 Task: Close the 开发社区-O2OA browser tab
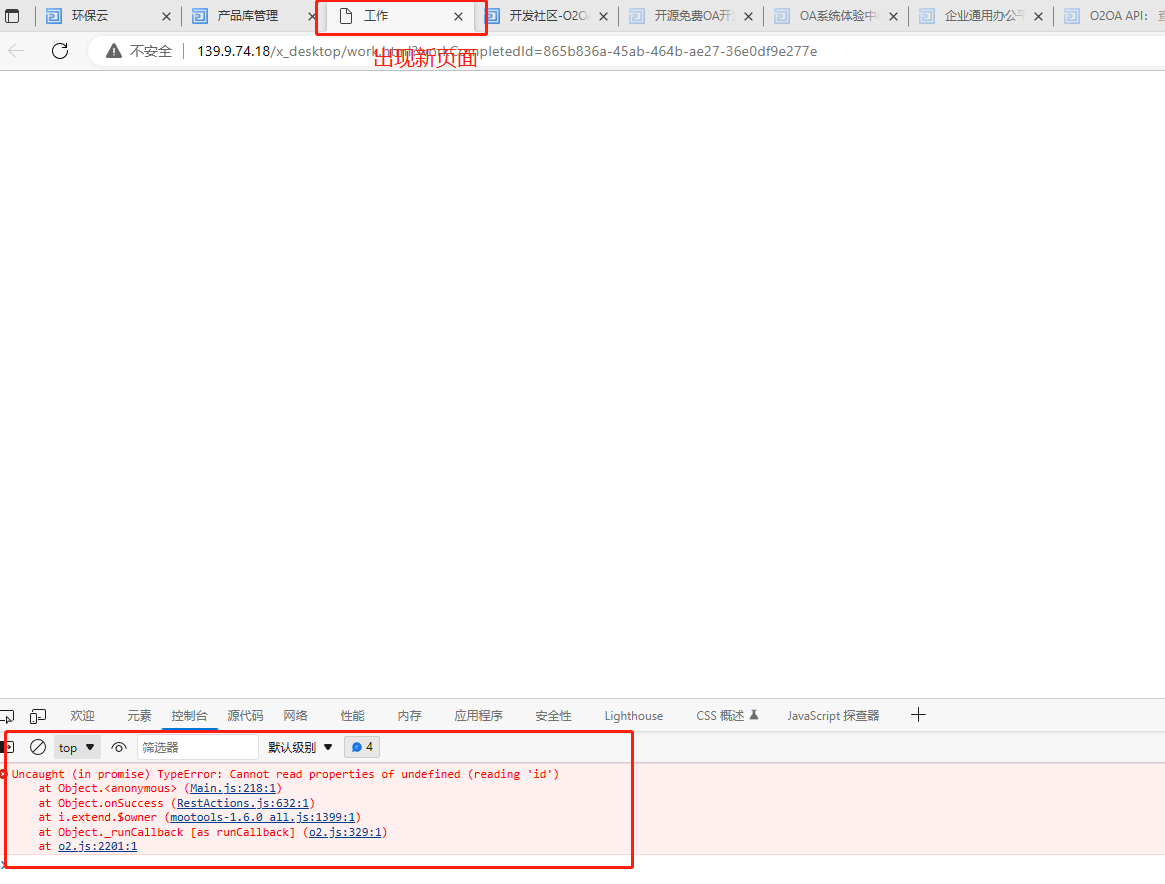click(x=603, y=16)
